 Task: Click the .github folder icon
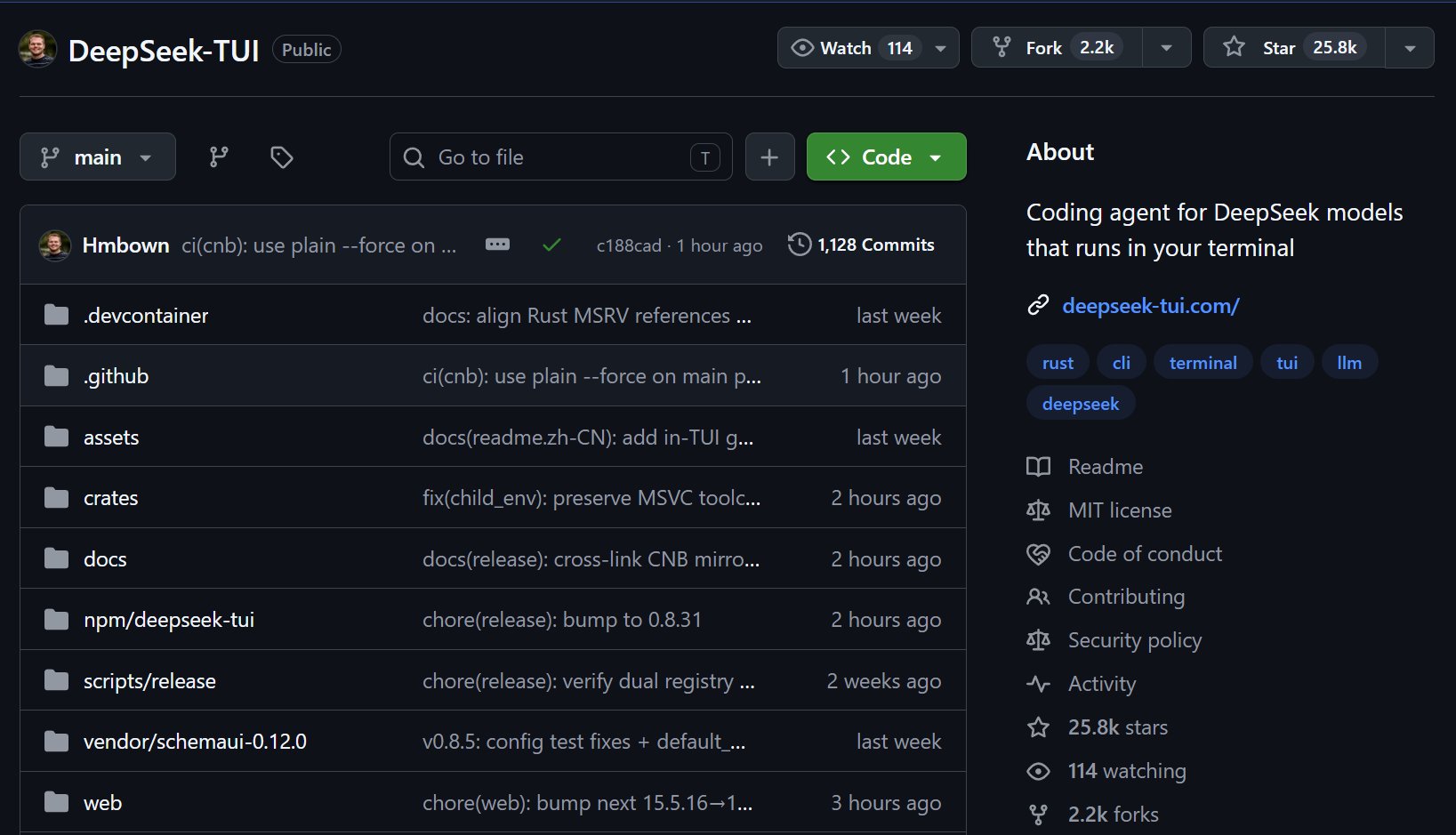pyautogui.click(x=56, y=376)
